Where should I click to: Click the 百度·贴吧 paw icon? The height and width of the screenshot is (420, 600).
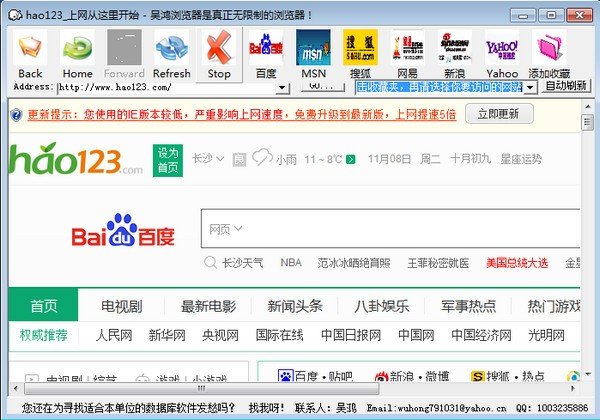point(285,376)
